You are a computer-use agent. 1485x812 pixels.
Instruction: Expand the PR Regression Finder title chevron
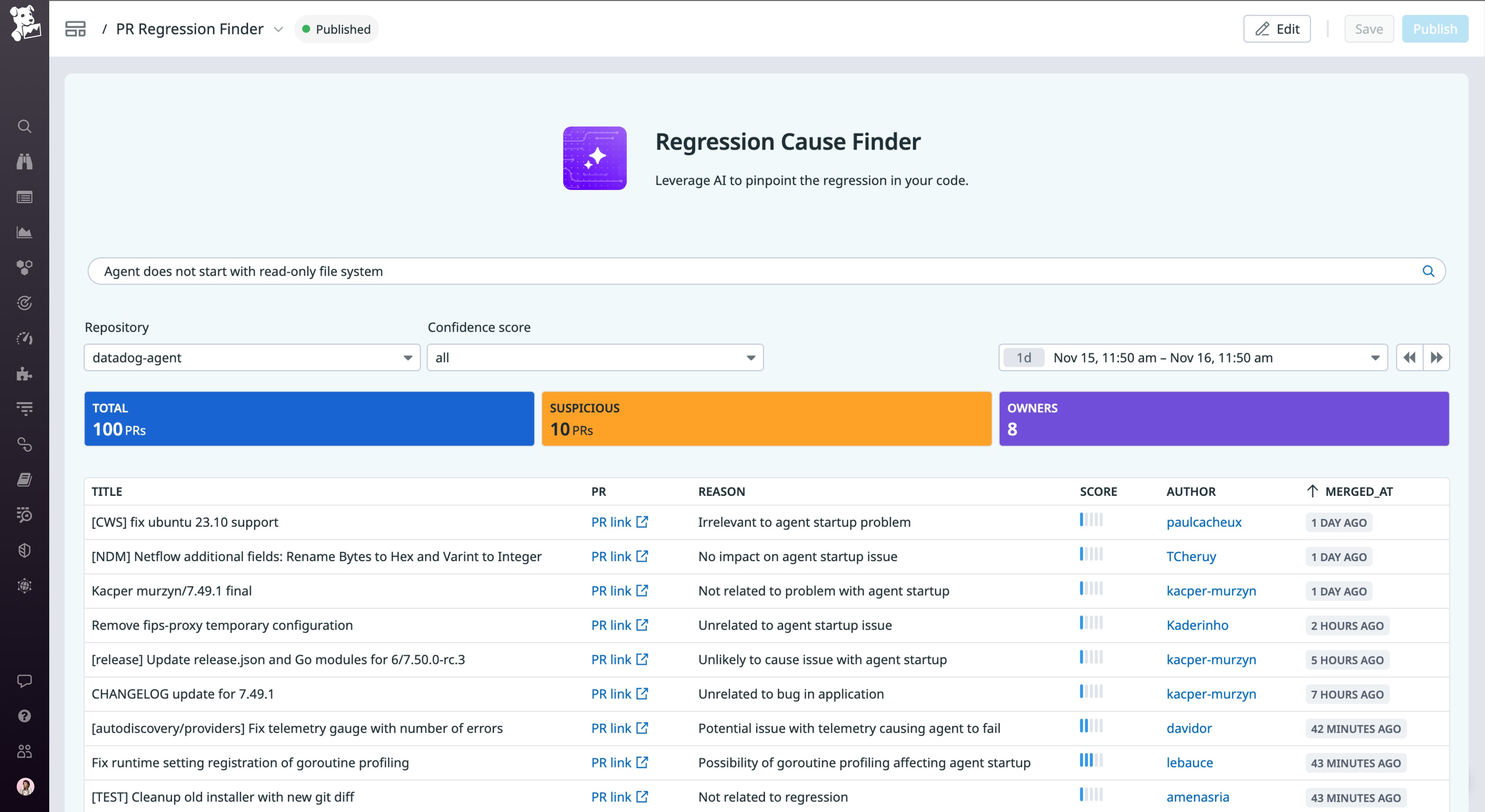(x=279, y=29)
